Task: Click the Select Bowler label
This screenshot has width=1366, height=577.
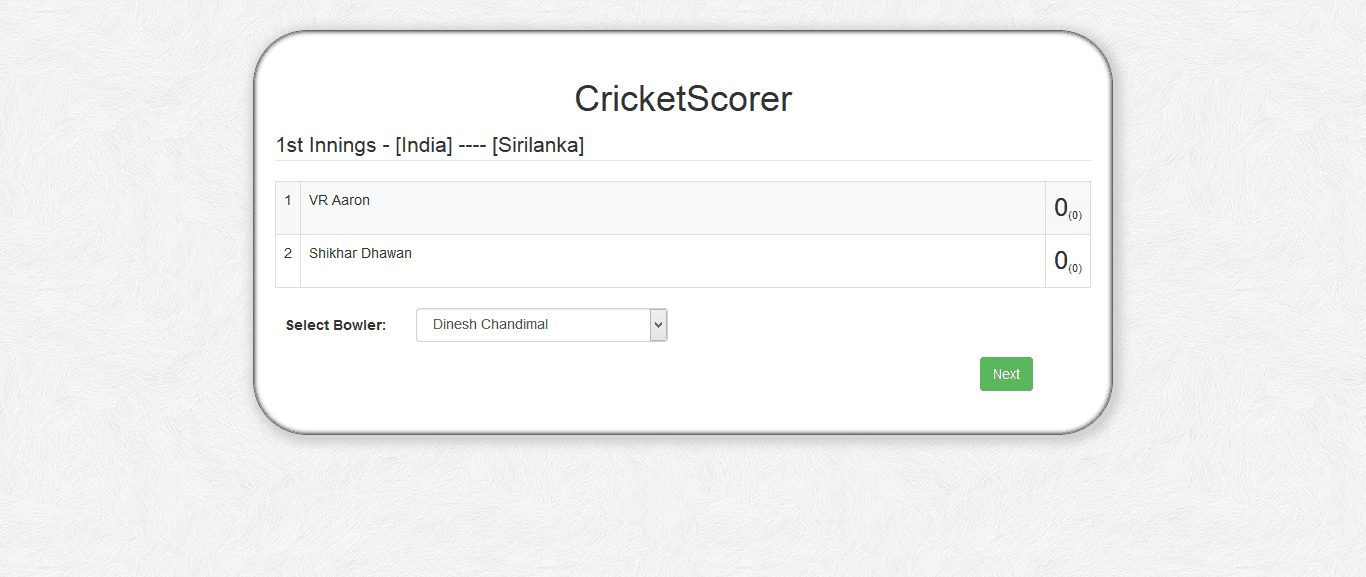Action: pyautogui.click(x=336, y=325)
